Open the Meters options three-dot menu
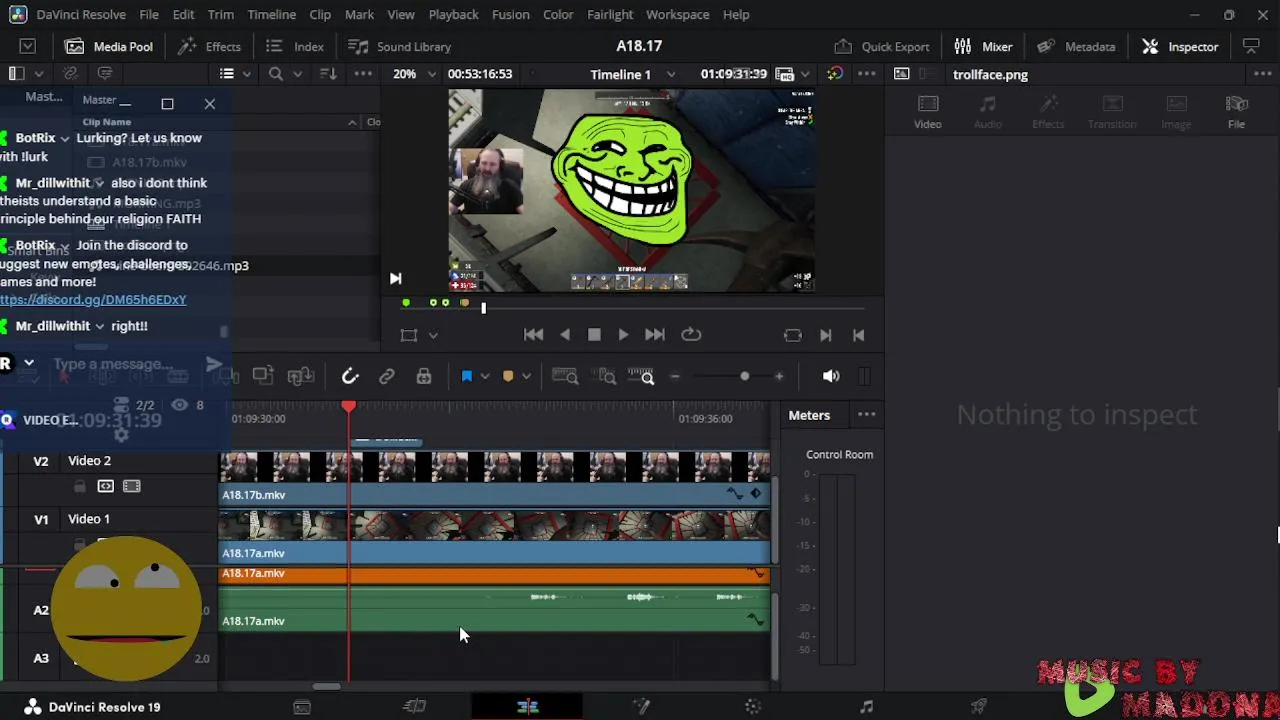Screen dimensions: 1280x720 (x=867, y=415)
